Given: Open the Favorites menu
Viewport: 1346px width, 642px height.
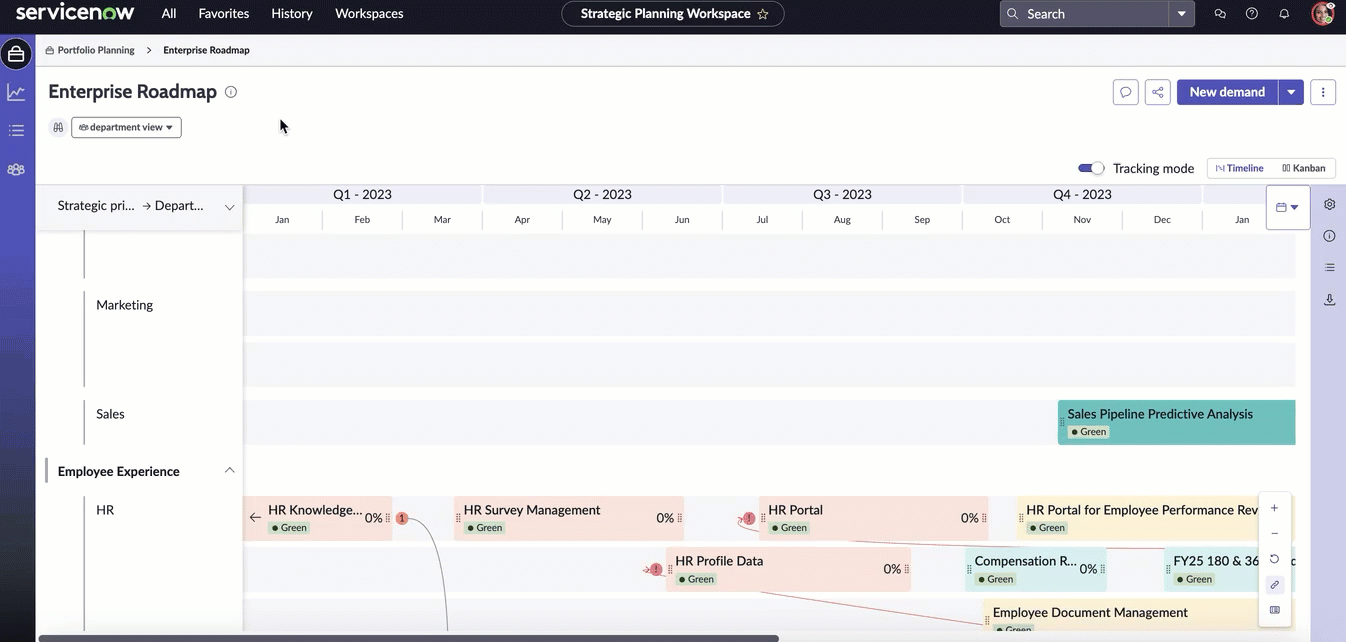Looking at the screenshot, I should (x=224, y=14).
